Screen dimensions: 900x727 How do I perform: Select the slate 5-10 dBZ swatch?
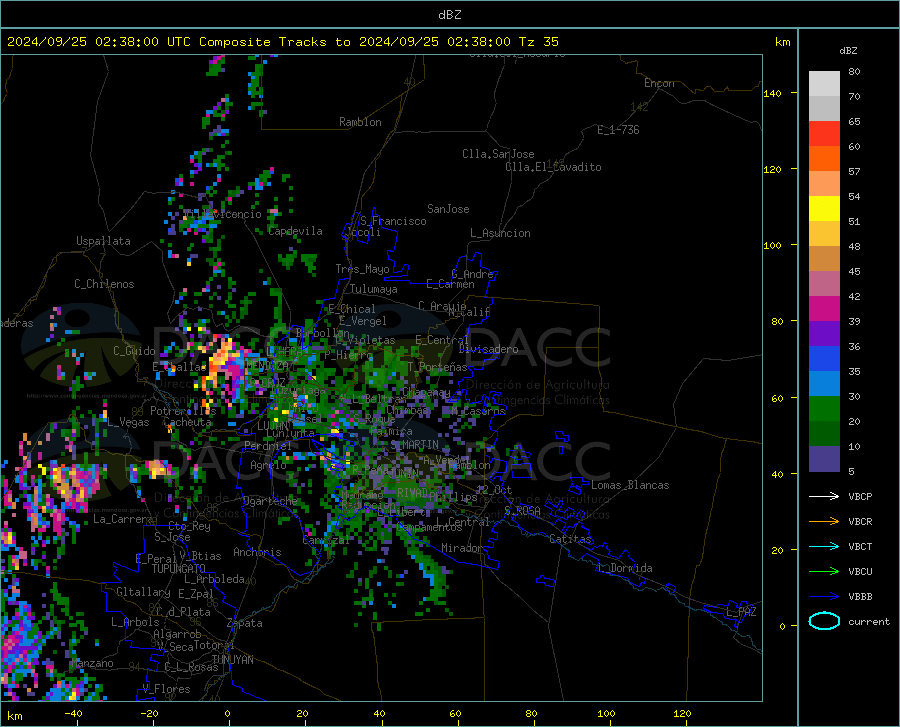pos(824,459)
